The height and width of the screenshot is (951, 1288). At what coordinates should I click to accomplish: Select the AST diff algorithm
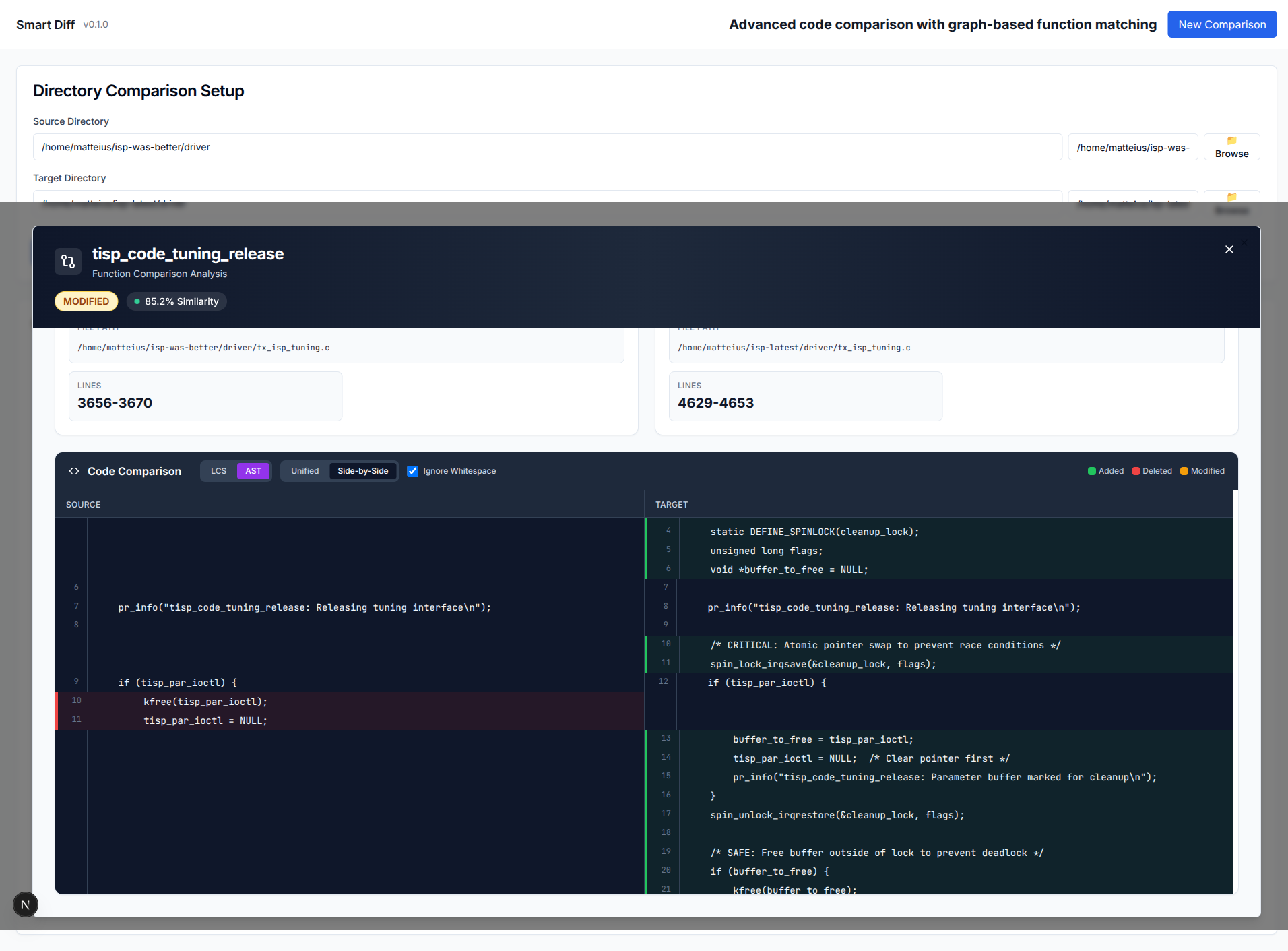click(253, 471)
